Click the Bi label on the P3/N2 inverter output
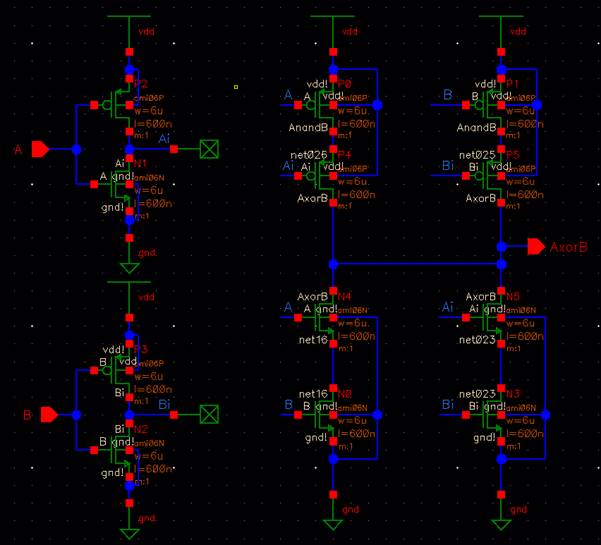This screenshot has height=545, width=601. pyautogui.click(x=164, y=404)
